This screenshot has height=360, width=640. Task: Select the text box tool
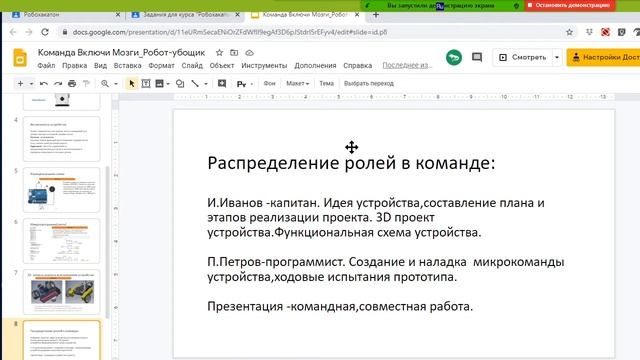point(146,84)
